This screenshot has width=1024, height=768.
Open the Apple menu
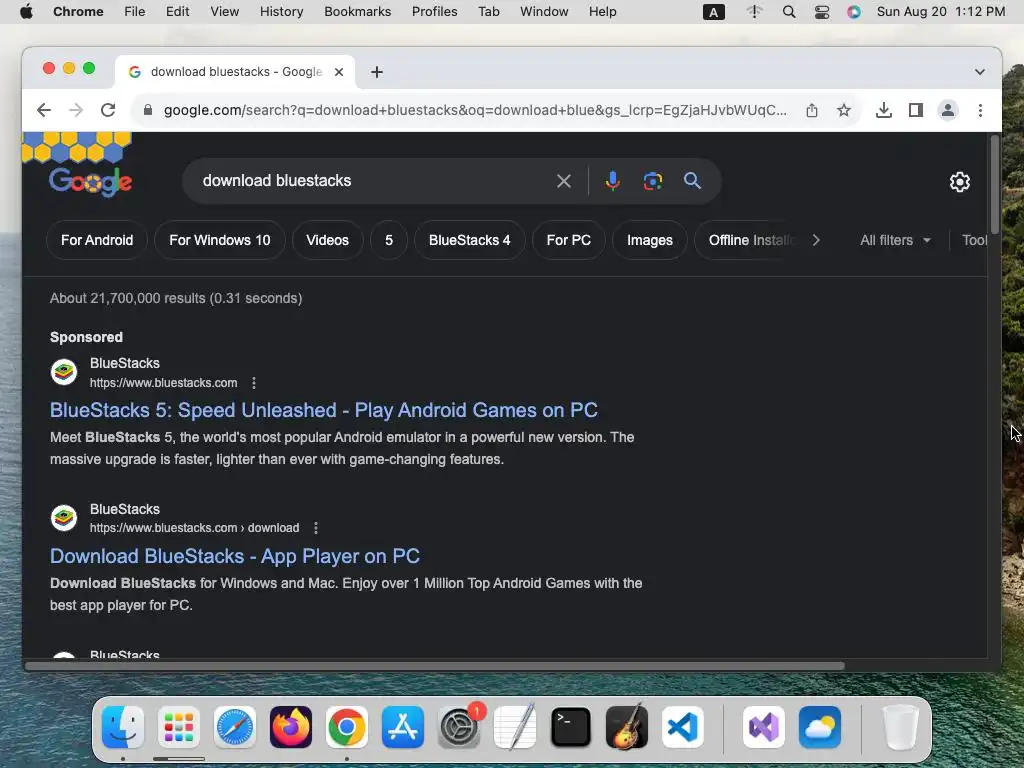pyautogui.click(x=26, y=12)
